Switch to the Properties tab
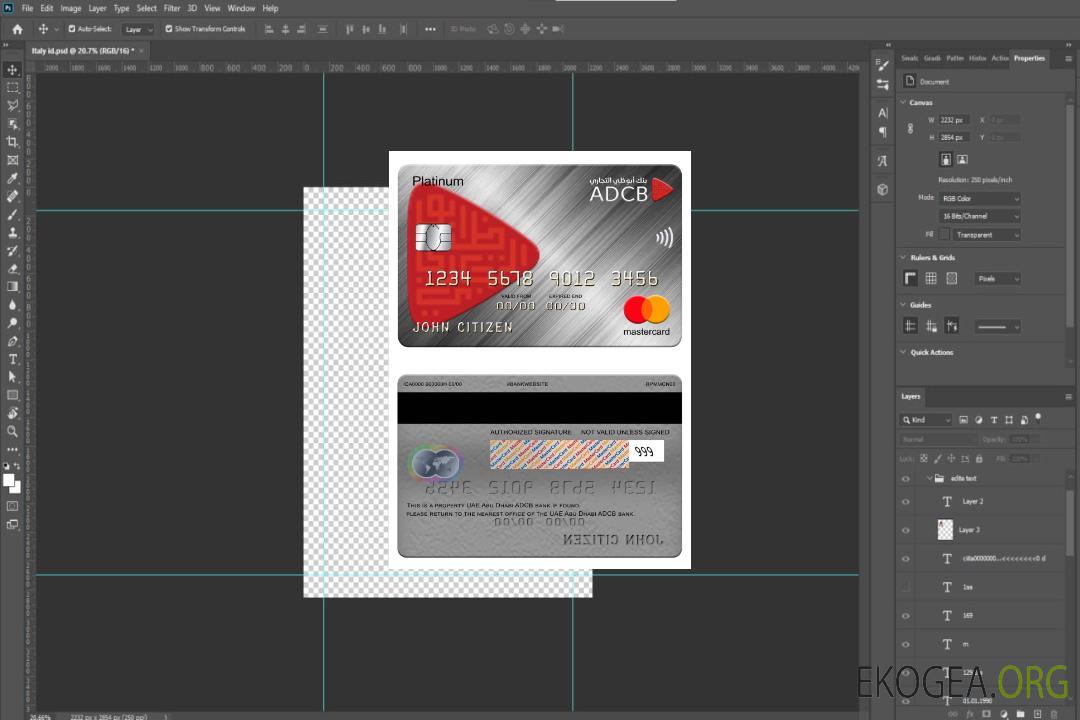1080x720 pixels. 1029,58
